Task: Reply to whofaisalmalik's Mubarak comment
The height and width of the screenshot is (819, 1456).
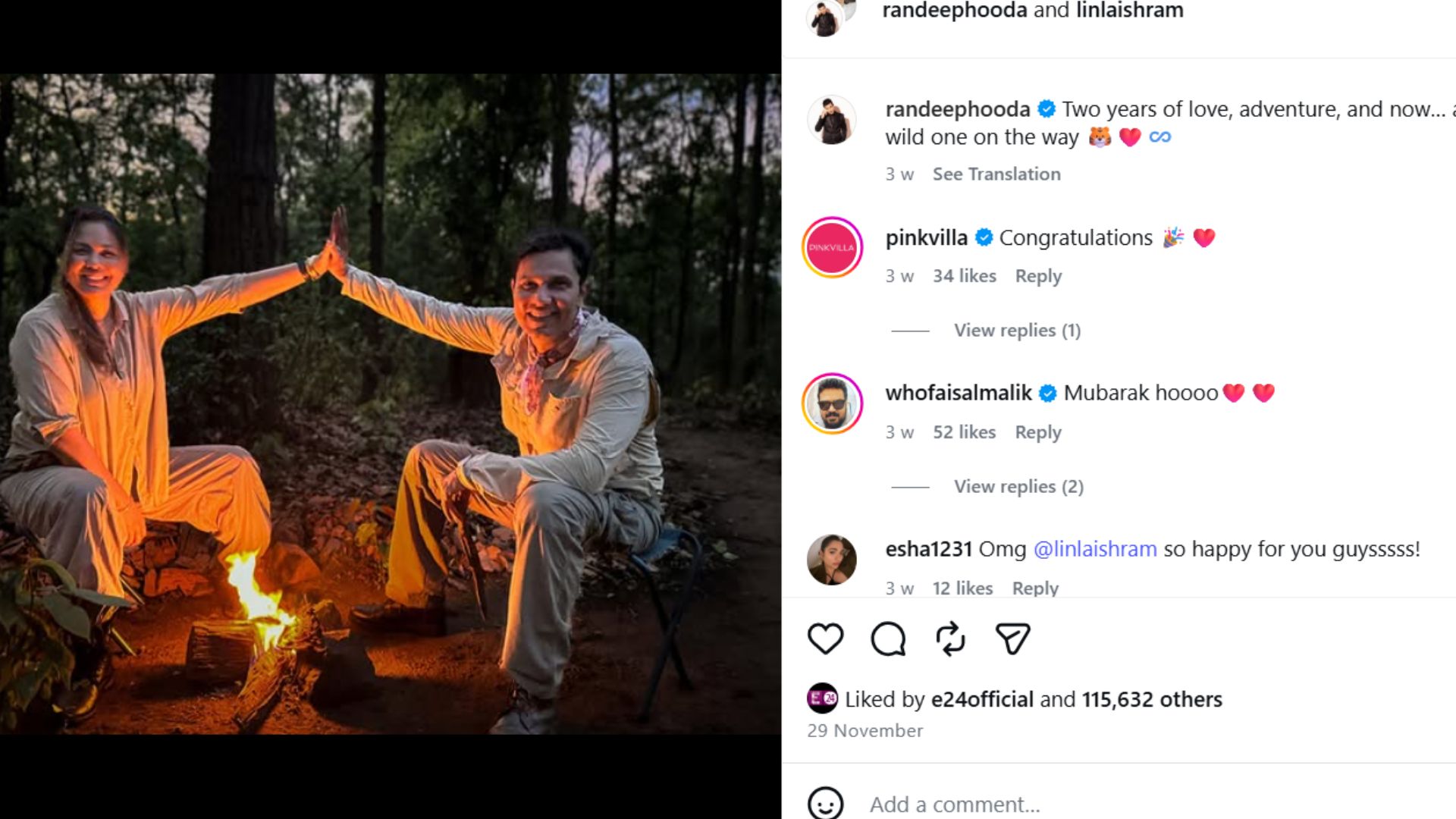Action: (x=1038, y=432)
